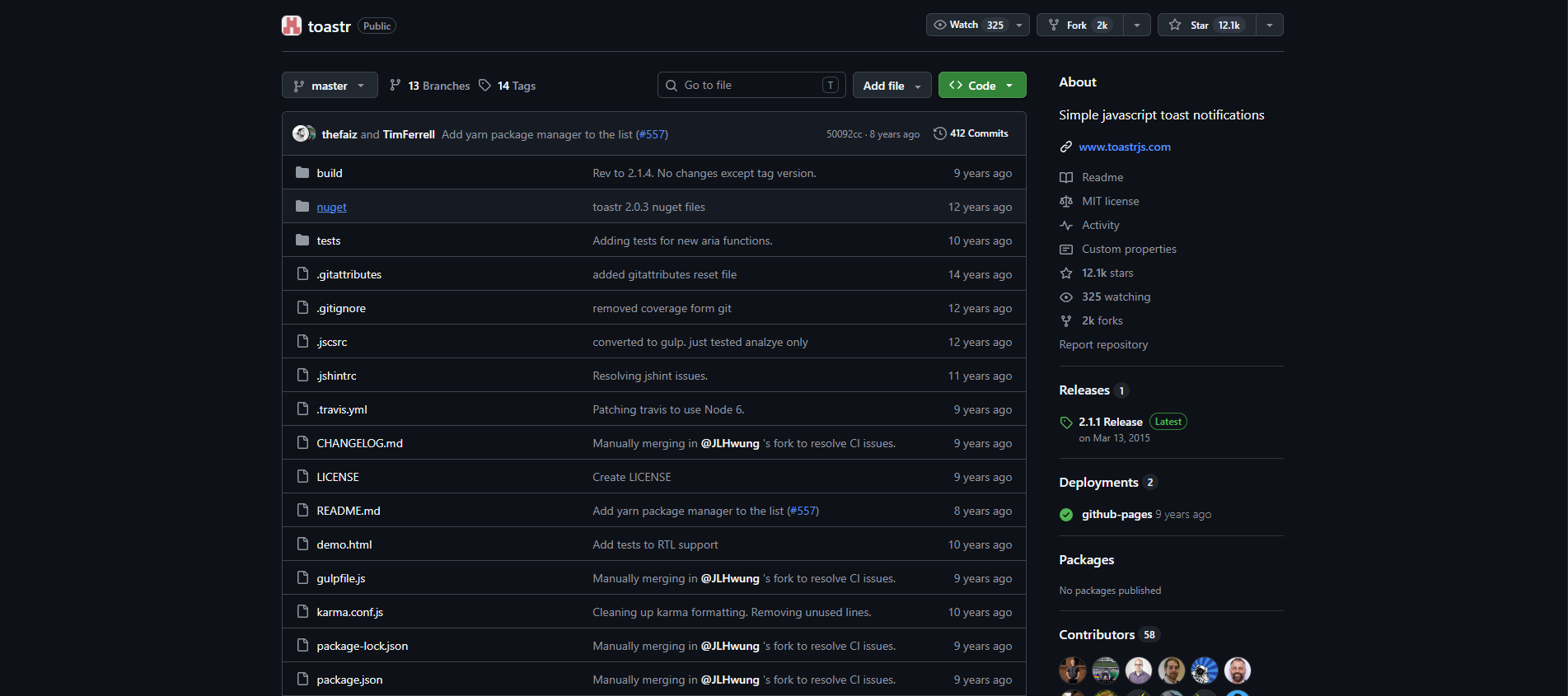Click the first contributor avatar
The height and width of the screenshot is (696, 1568).
[1073, 670]
